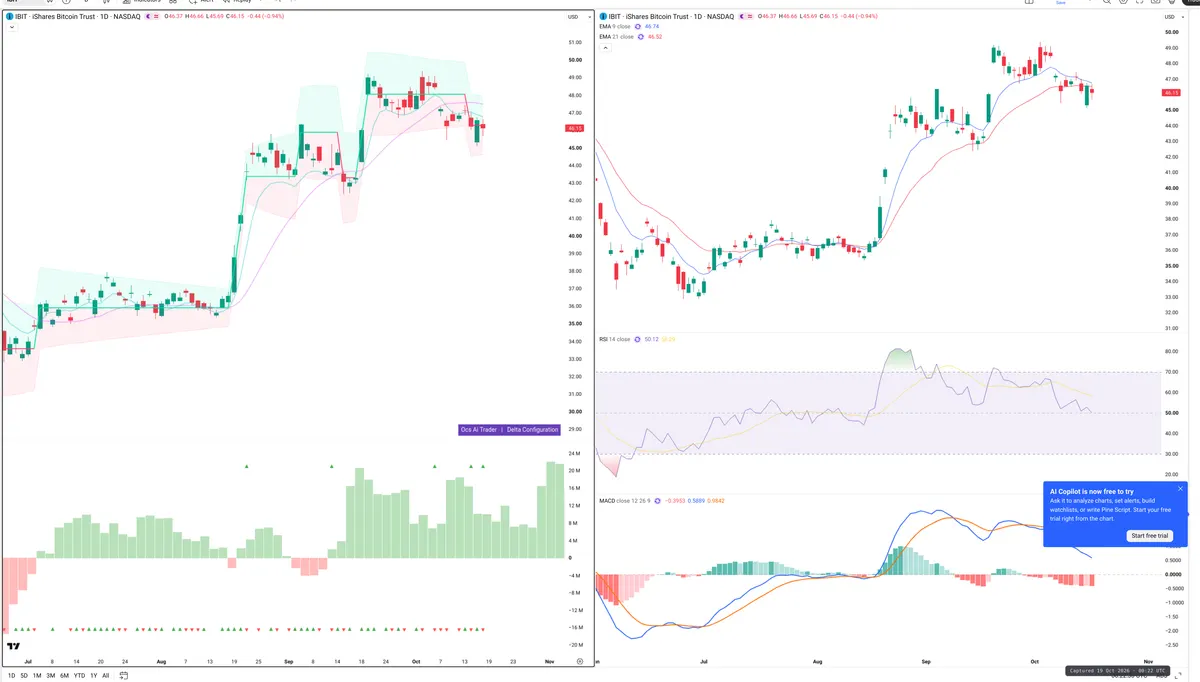Click Start free trial button

pos(1150,536)
